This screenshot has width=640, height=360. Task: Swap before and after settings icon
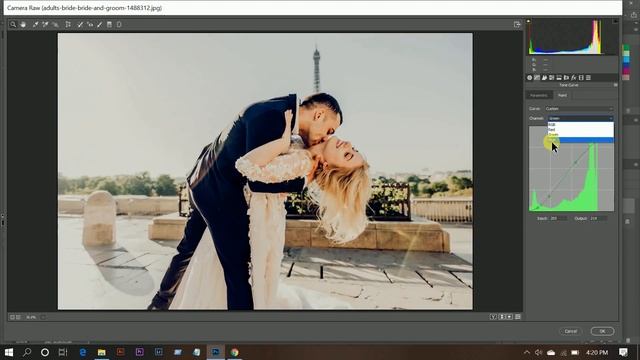point(502,317)
